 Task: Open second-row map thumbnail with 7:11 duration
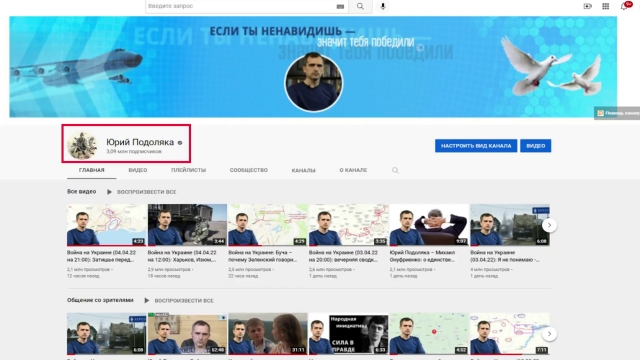(510, 333)
